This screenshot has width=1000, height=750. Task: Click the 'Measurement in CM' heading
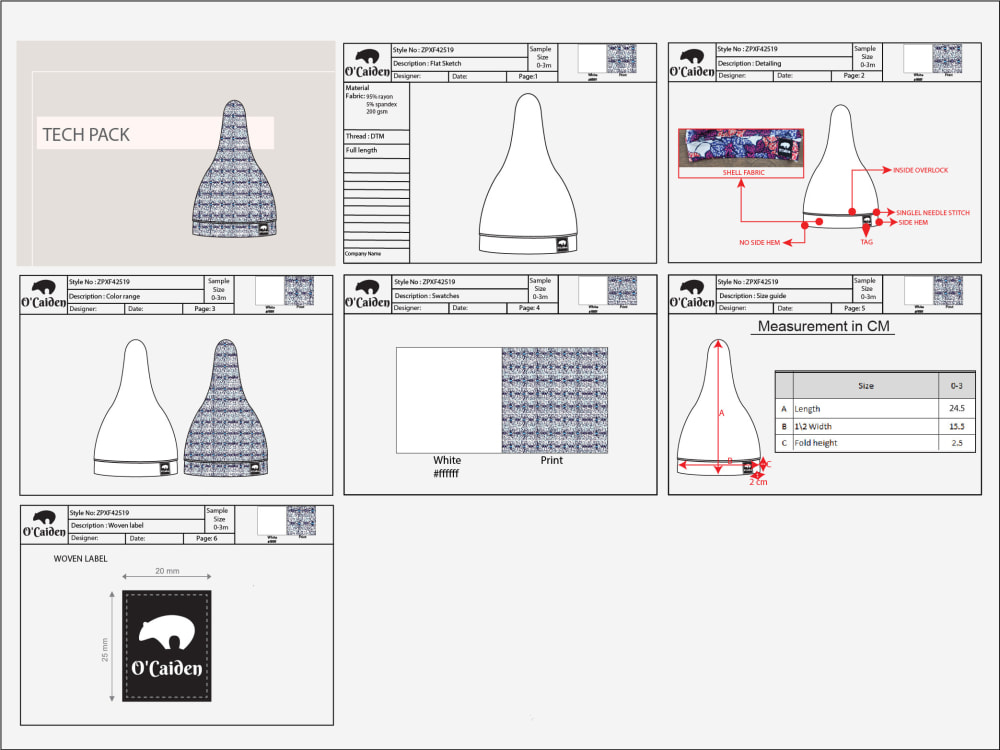click(823, 327)
